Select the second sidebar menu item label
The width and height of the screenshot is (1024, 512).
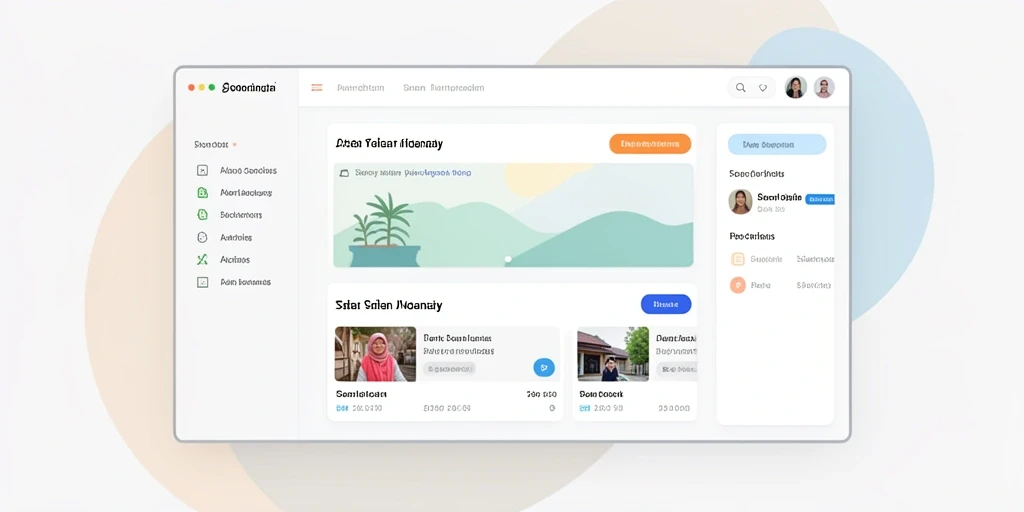[246, 193]
